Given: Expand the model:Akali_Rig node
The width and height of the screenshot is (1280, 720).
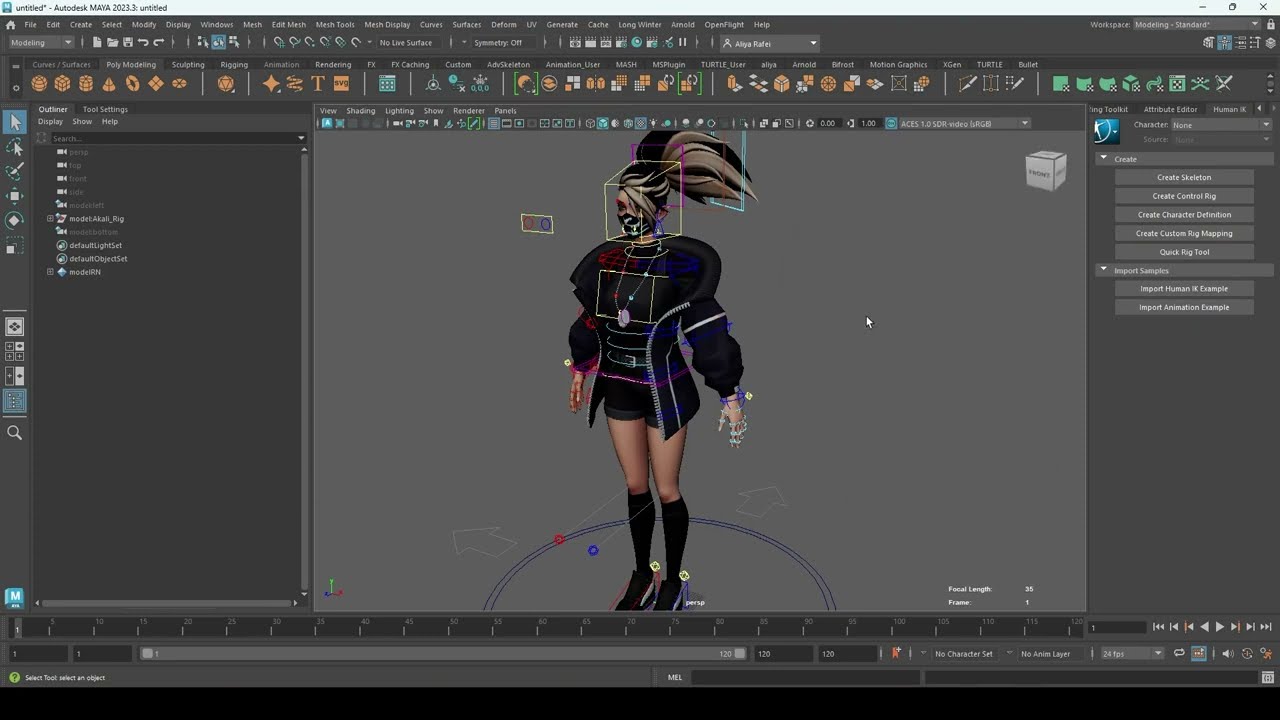Looking at the screenshot, I should (x=50, y=218).
